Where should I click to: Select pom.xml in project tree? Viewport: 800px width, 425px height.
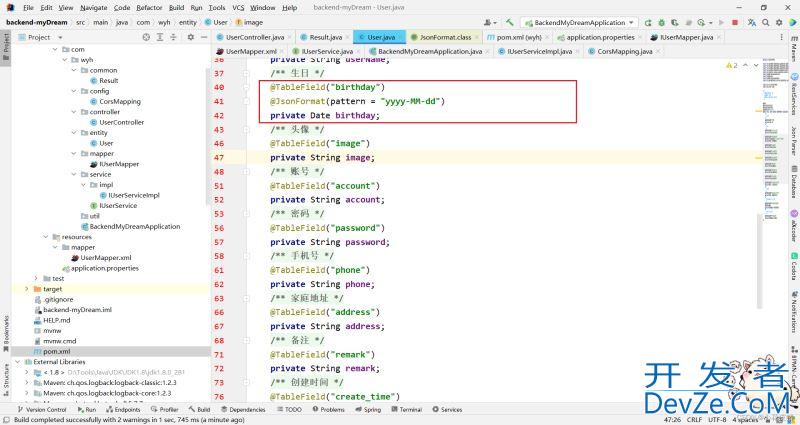click(57, 352)
